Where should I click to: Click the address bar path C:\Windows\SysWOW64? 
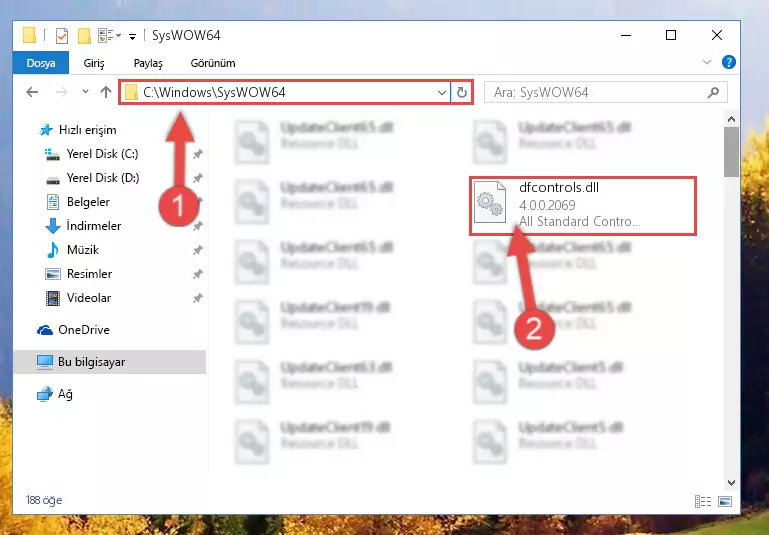click(214, 92)
